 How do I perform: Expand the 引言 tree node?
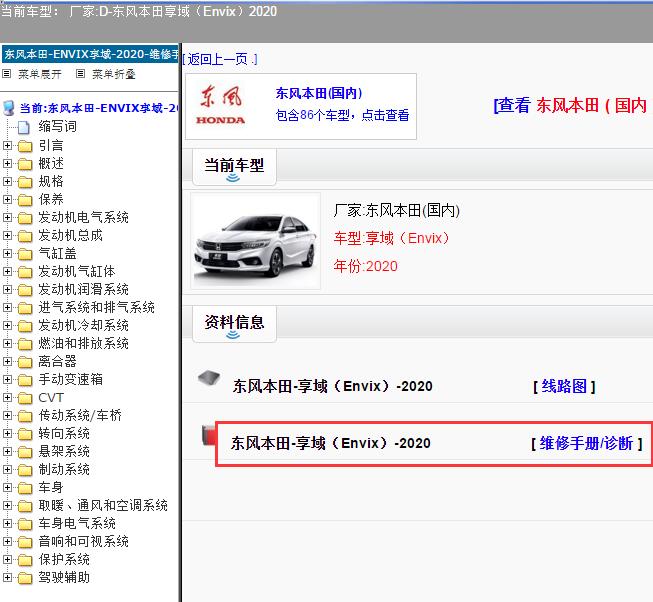click(x=7, y=145)
